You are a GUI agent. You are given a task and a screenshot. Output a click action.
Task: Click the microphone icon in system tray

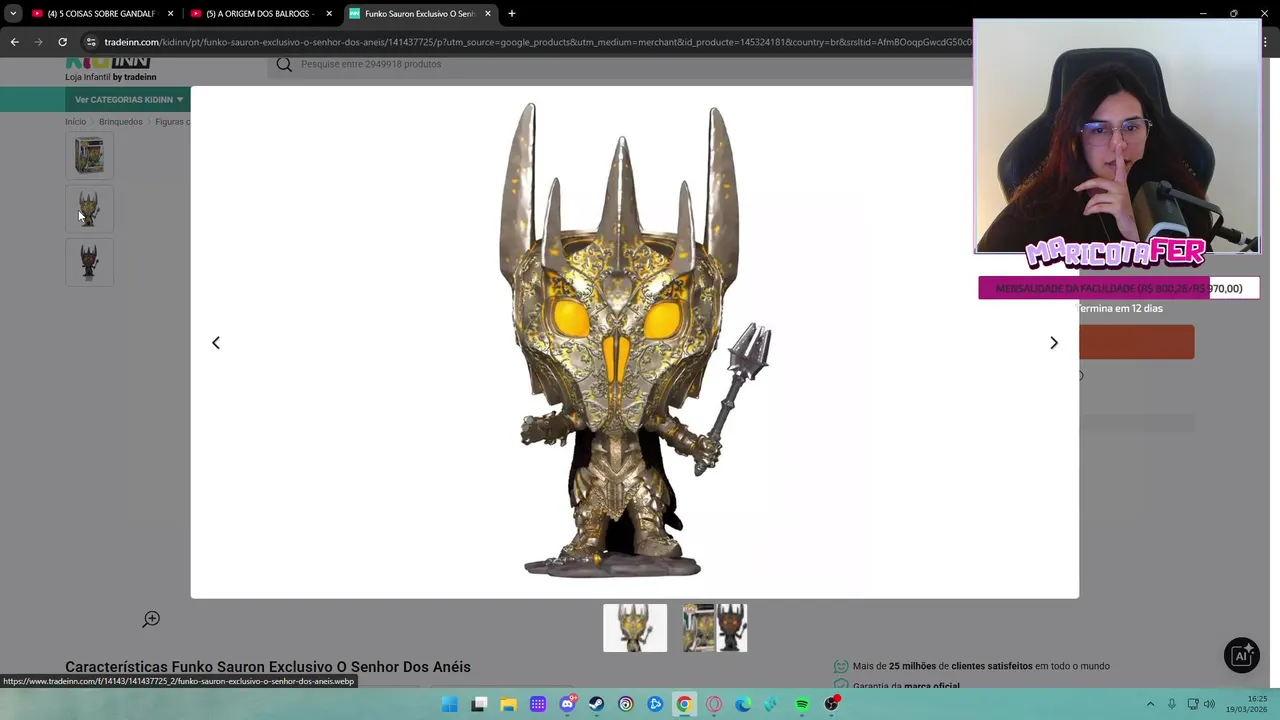1172,704
